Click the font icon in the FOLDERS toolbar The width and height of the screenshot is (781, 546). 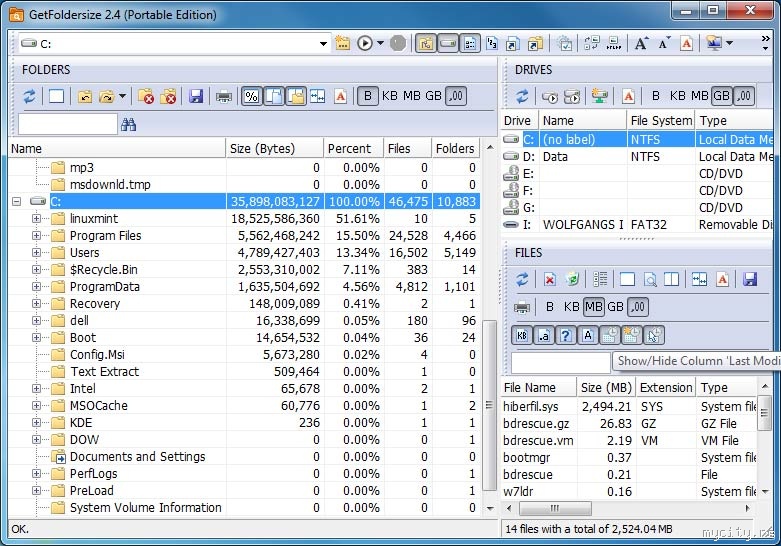tap(341, 96)
